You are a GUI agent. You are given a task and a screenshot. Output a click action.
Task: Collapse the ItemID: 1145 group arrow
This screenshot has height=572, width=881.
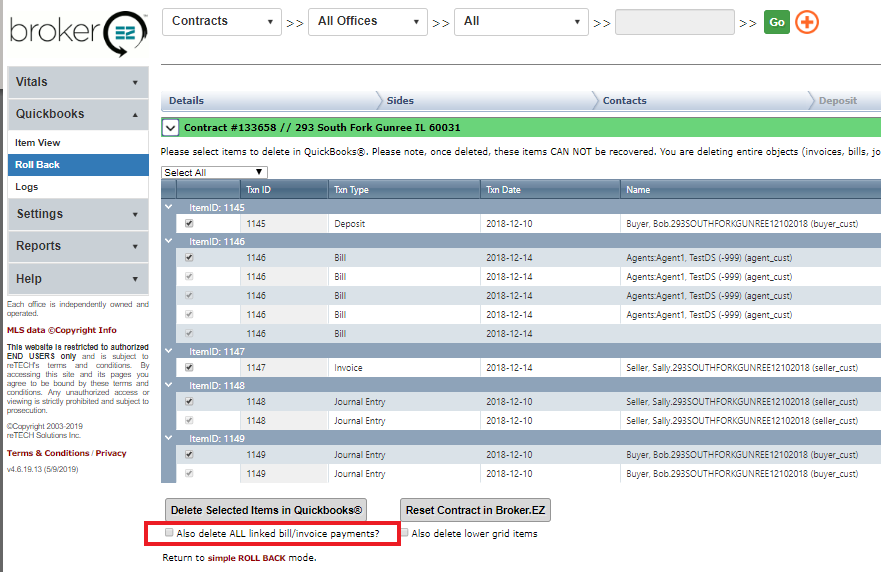[x=169, y=207]
